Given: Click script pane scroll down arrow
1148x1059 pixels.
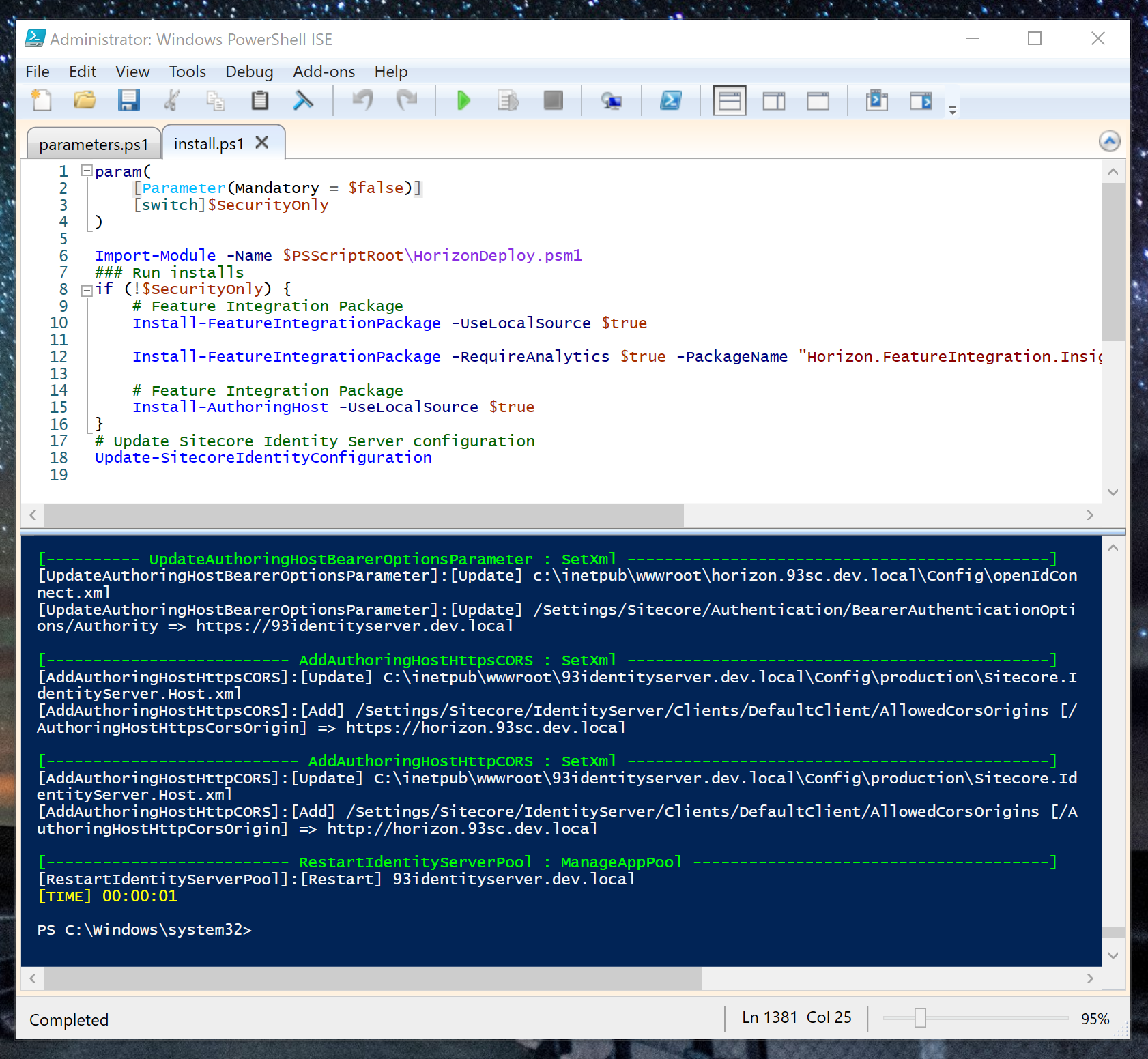Looking at the screenshot, I should pos(1113,492).
